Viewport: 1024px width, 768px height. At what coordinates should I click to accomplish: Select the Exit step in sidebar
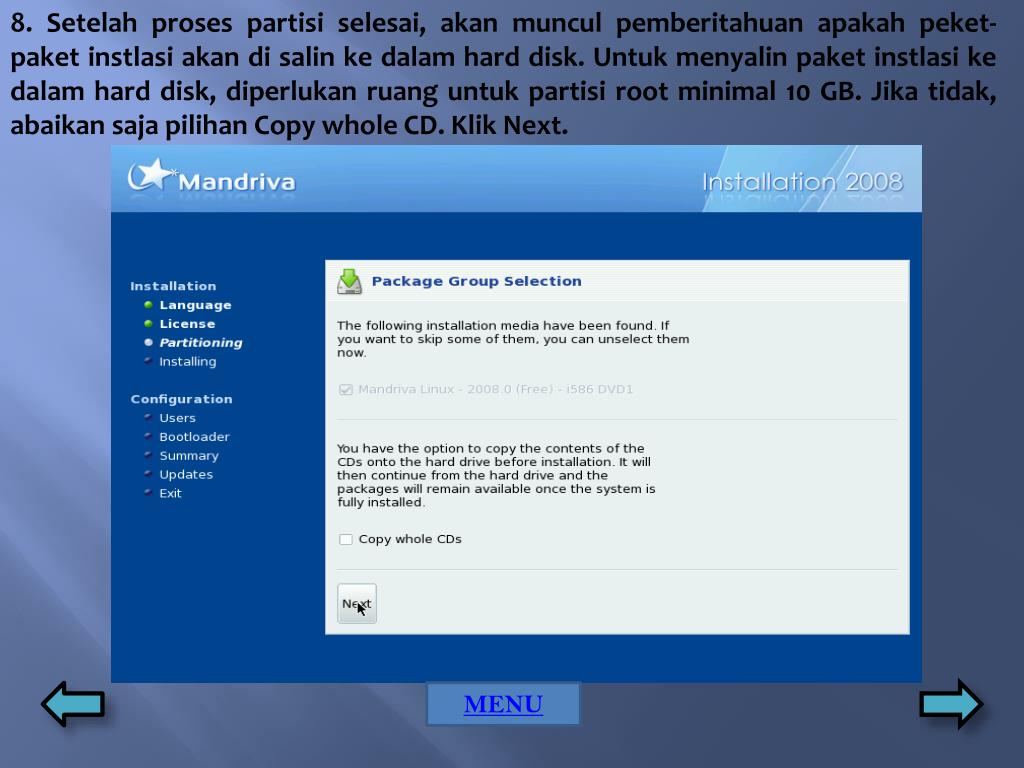coord(170,494)
